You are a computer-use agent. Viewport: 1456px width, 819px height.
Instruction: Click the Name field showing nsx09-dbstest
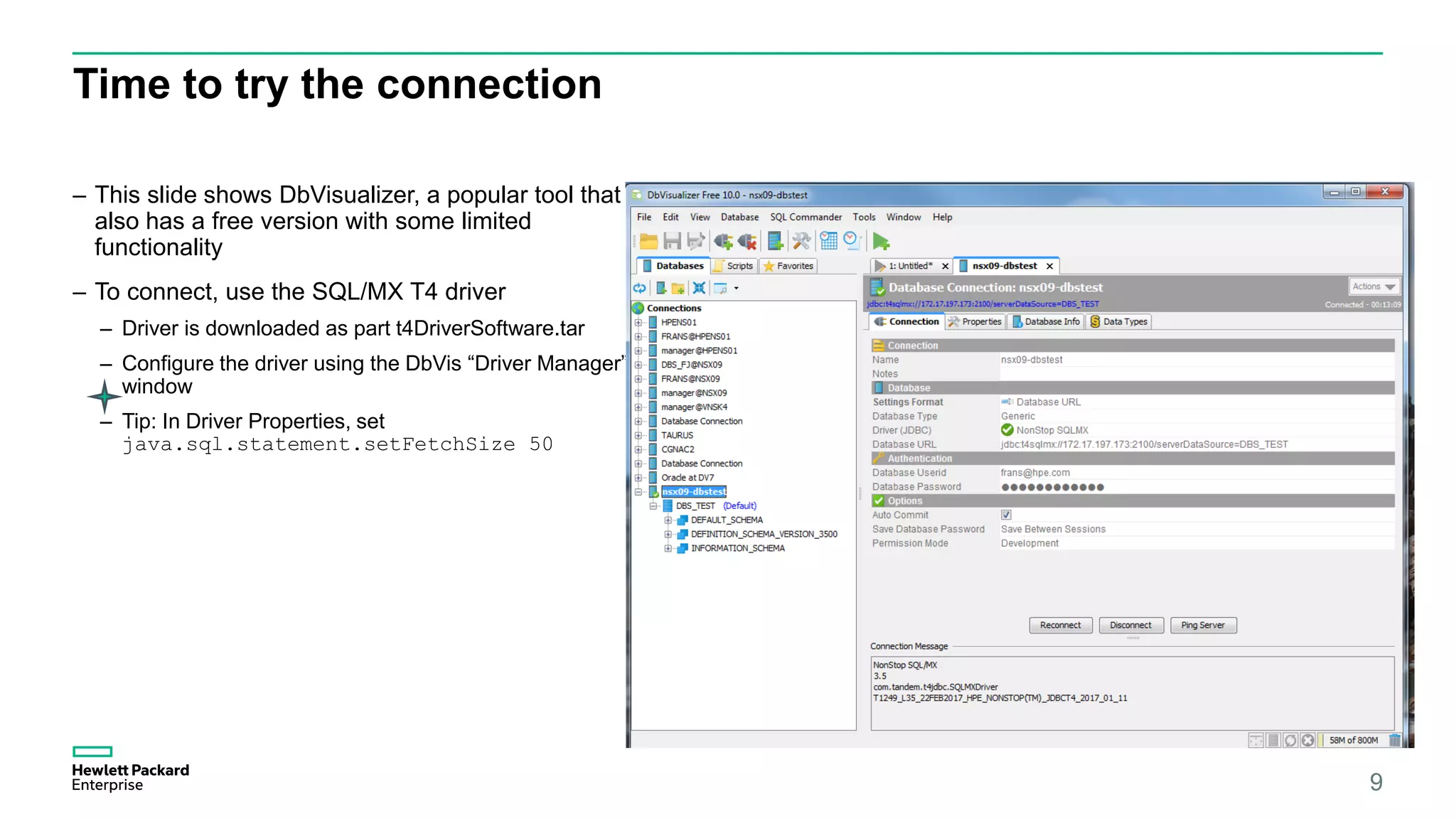click(x=1197, y=360)
